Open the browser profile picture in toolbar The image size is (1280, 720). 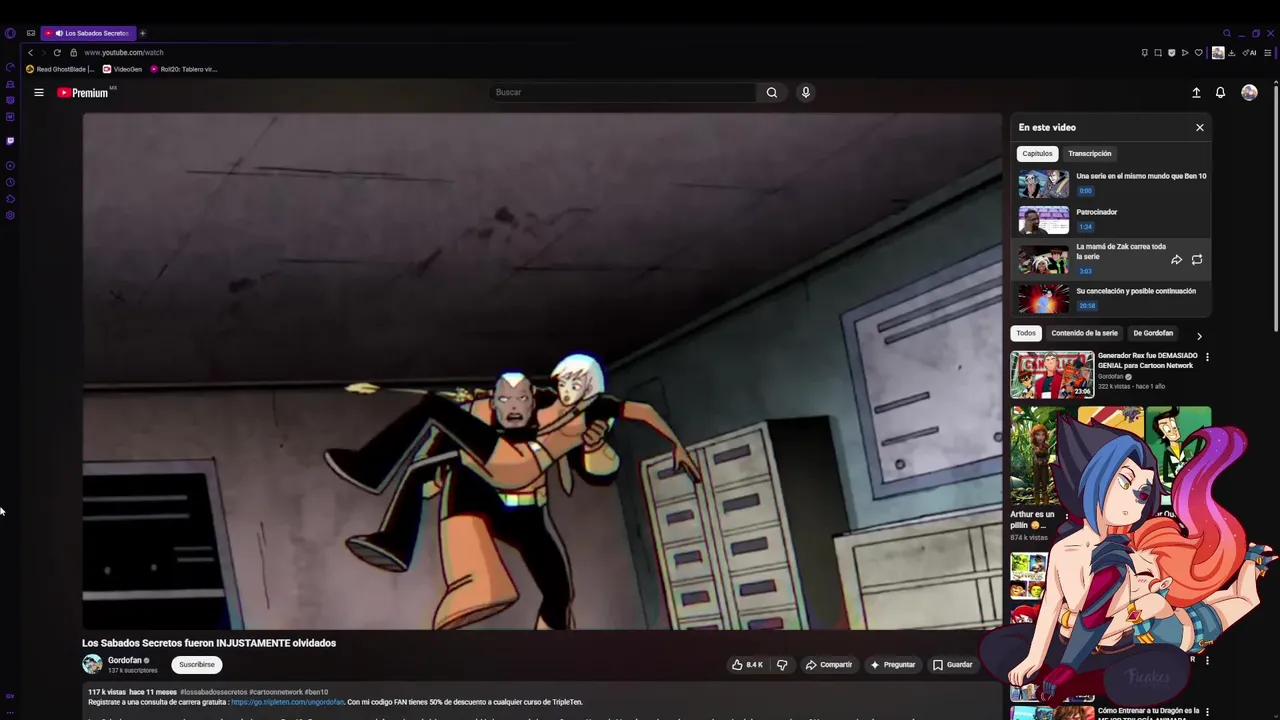pyautogui.click(x=1218, y=53)
